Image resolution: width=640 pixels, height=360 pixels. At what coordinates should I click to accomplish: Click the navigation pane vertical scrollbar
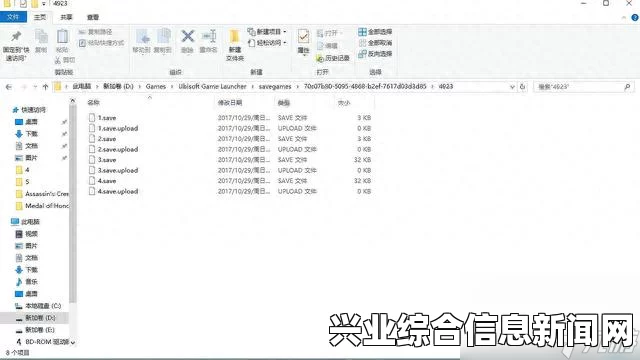click(73, 204)
